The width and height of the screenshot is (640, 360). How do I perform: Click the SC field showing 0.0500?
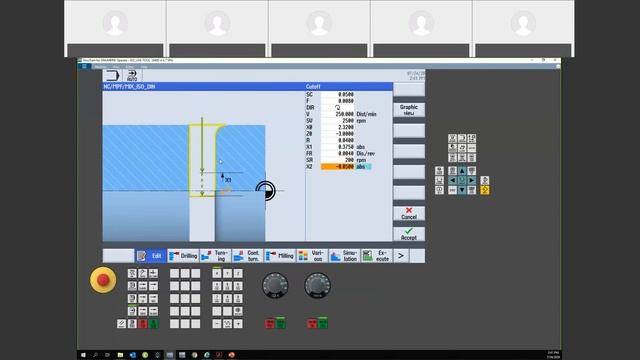(338, 94)
